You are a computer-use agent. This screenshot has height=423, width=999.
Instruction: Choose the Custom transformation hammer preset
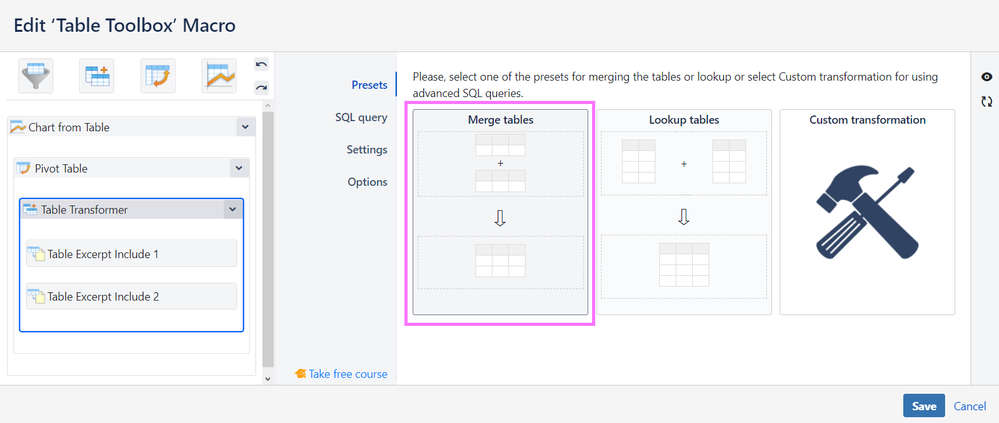pos(867,212)
